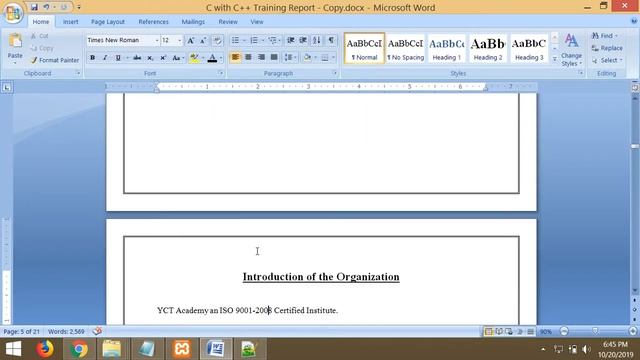Click the Paste button
Screen dimensions: 640x360
point(15,47)
